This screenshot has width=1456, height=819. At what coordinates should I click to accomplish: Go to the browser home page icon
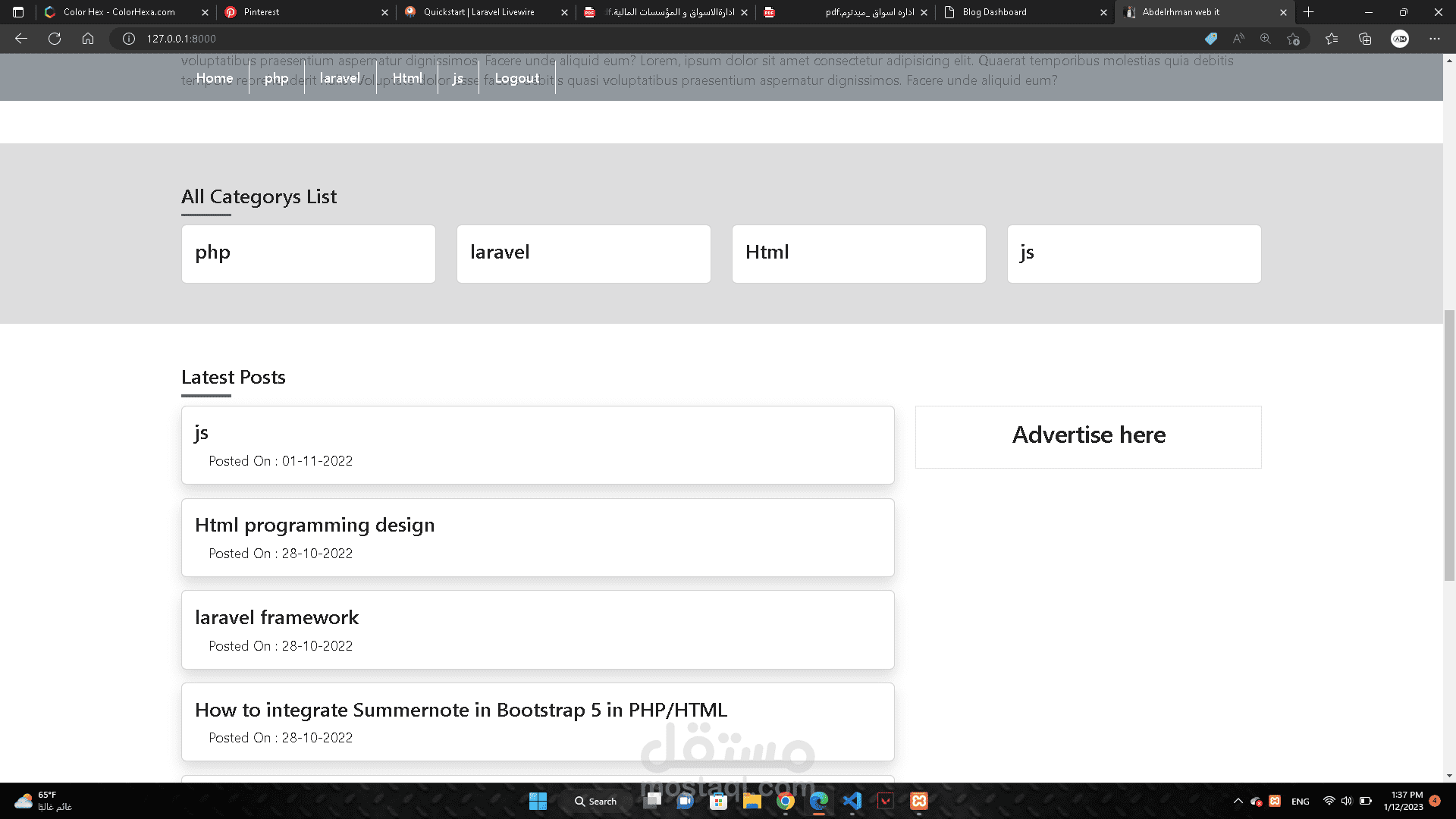(88, 39)
